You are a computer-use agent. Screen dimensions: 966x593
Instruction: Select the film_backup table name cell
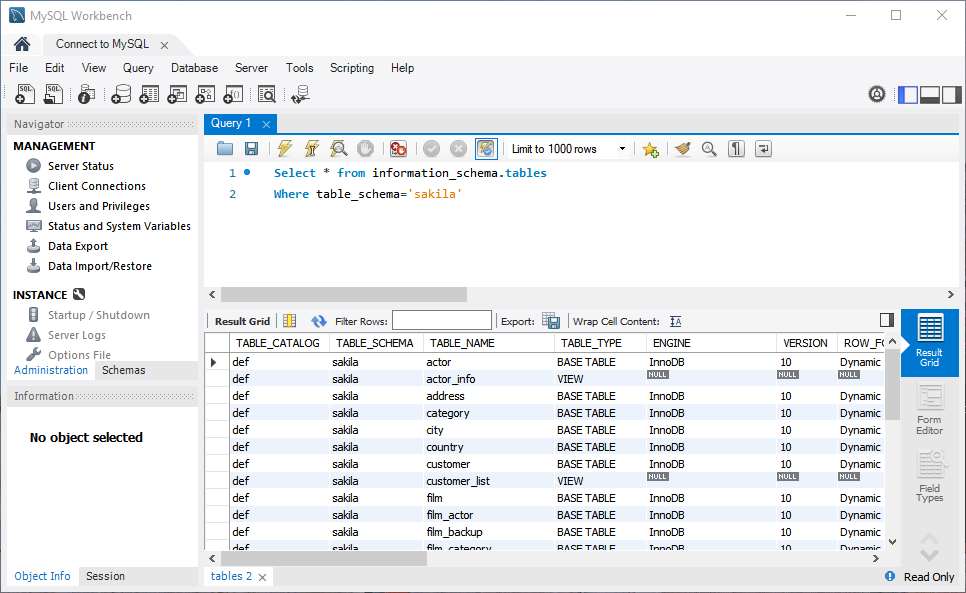(454, 532)
